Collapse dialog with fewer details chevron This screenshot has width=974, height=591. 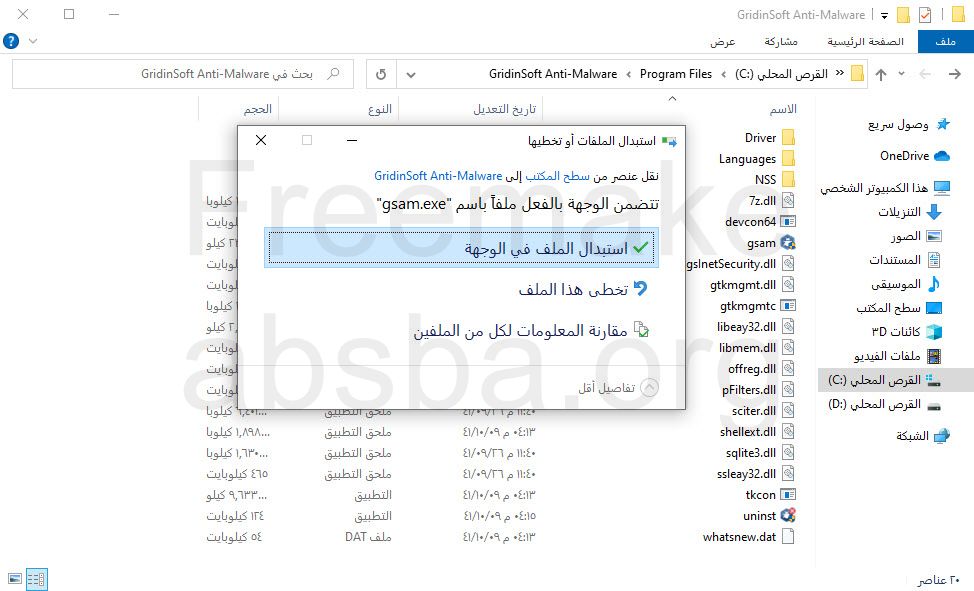point(649,387)
